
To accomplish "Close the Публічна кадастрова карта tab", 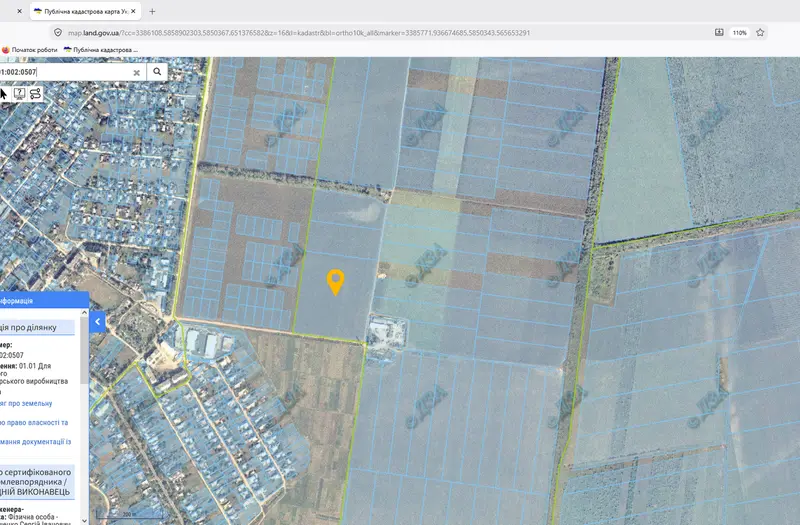I will [x=133, y=11].
